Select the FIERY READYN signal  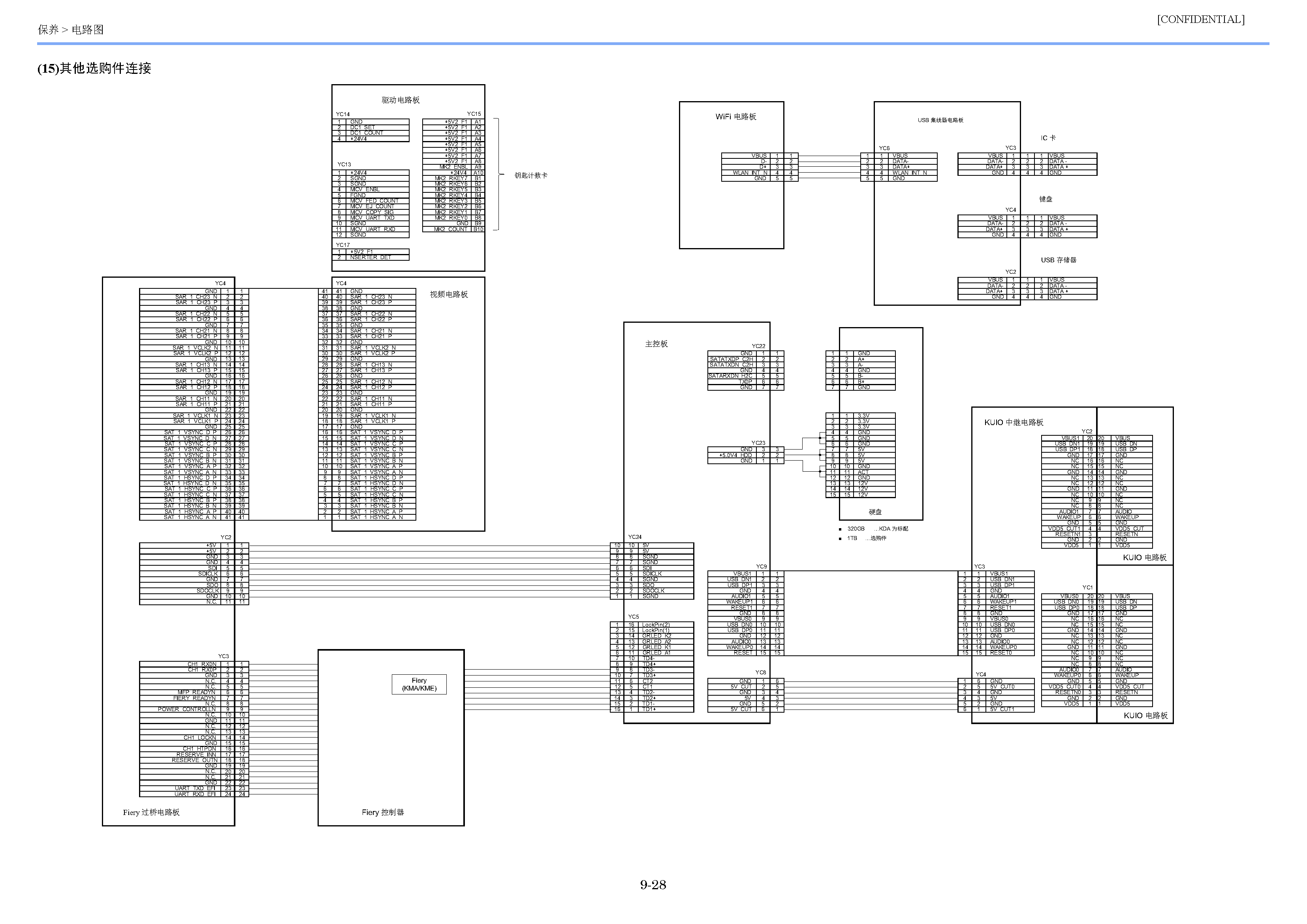pos(194,698)
